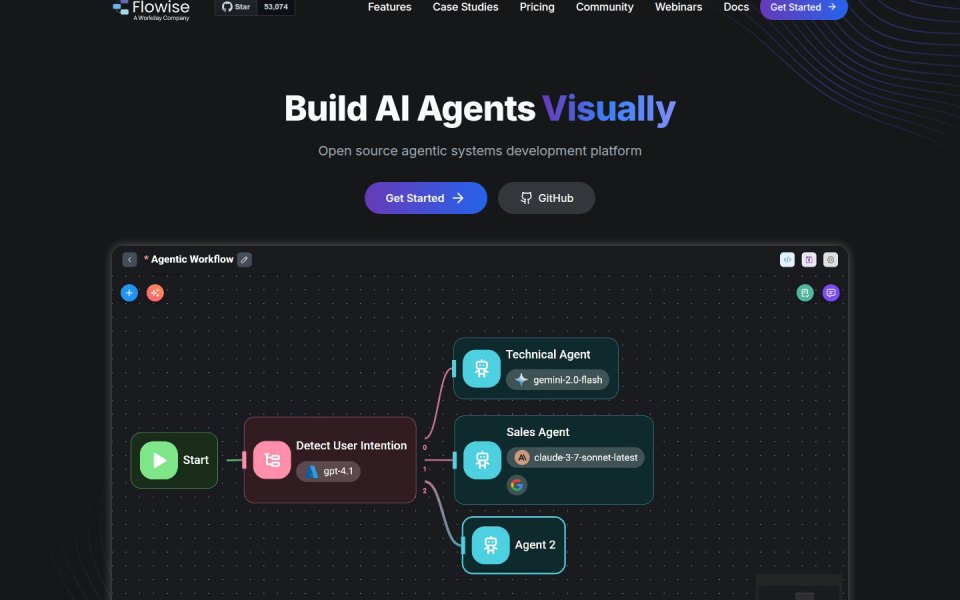This screenshot has height=600, width=960.
Task: Click the Google tool icon in Sales Agent
Action: pos(517,485)
